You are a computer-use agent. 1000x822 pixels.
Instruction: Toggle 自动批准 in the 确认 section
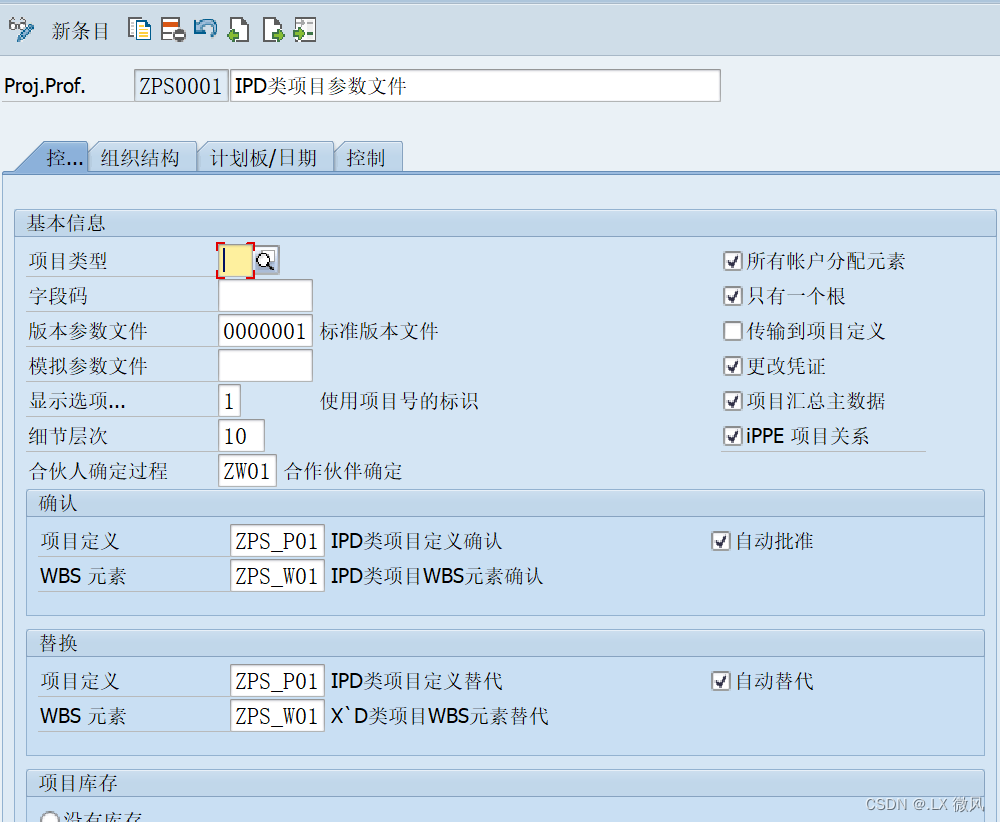click(722, 540)
